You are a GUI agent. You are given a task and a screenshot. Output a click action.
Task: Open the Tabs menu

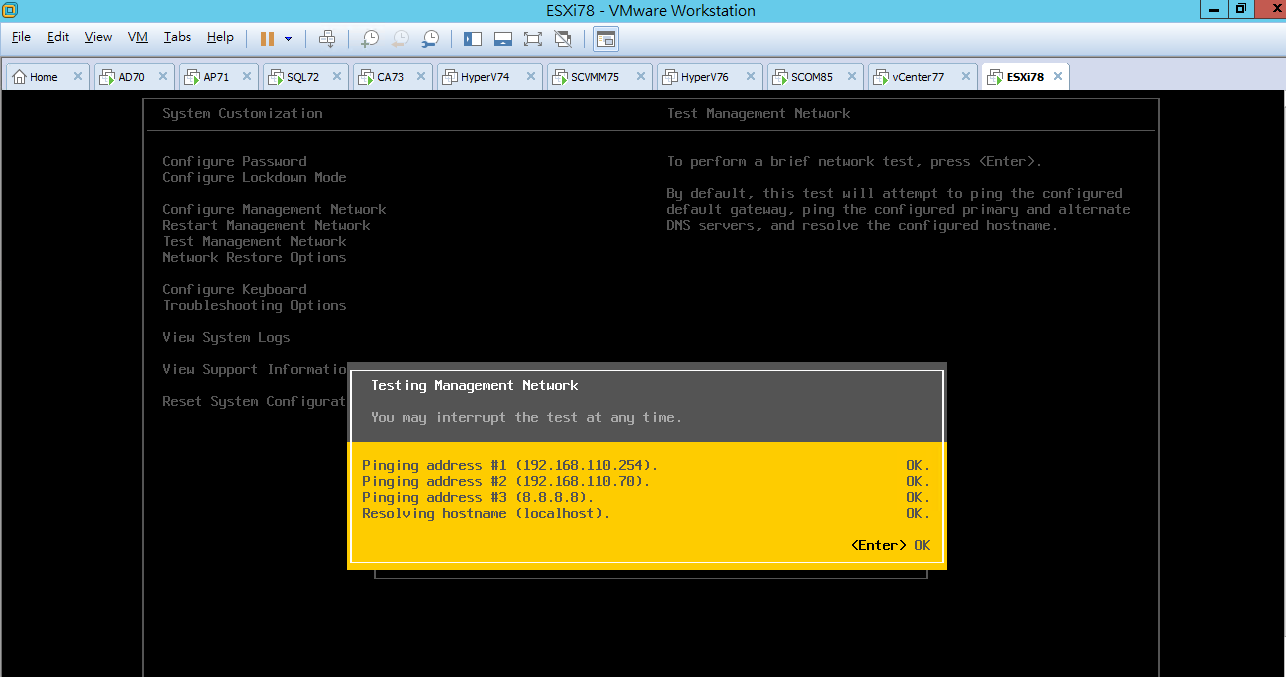[177, 37]
